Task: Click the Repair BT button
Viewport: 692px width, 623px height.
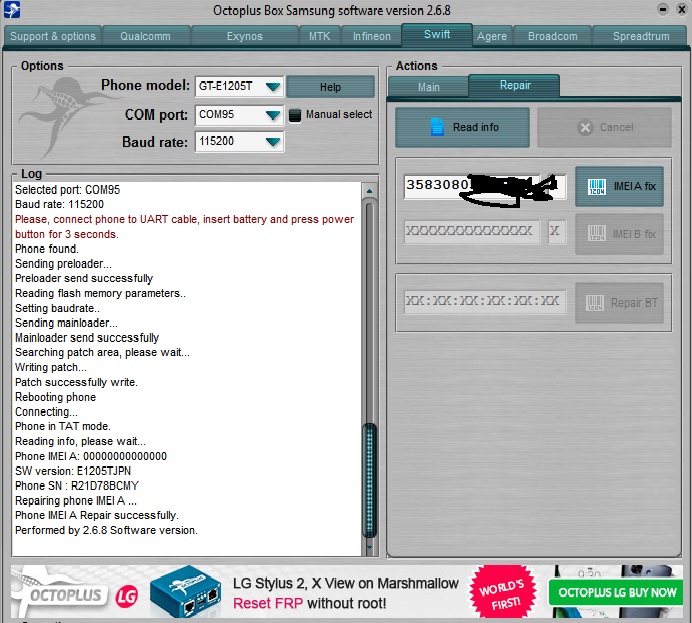Action: click(619, 303)
